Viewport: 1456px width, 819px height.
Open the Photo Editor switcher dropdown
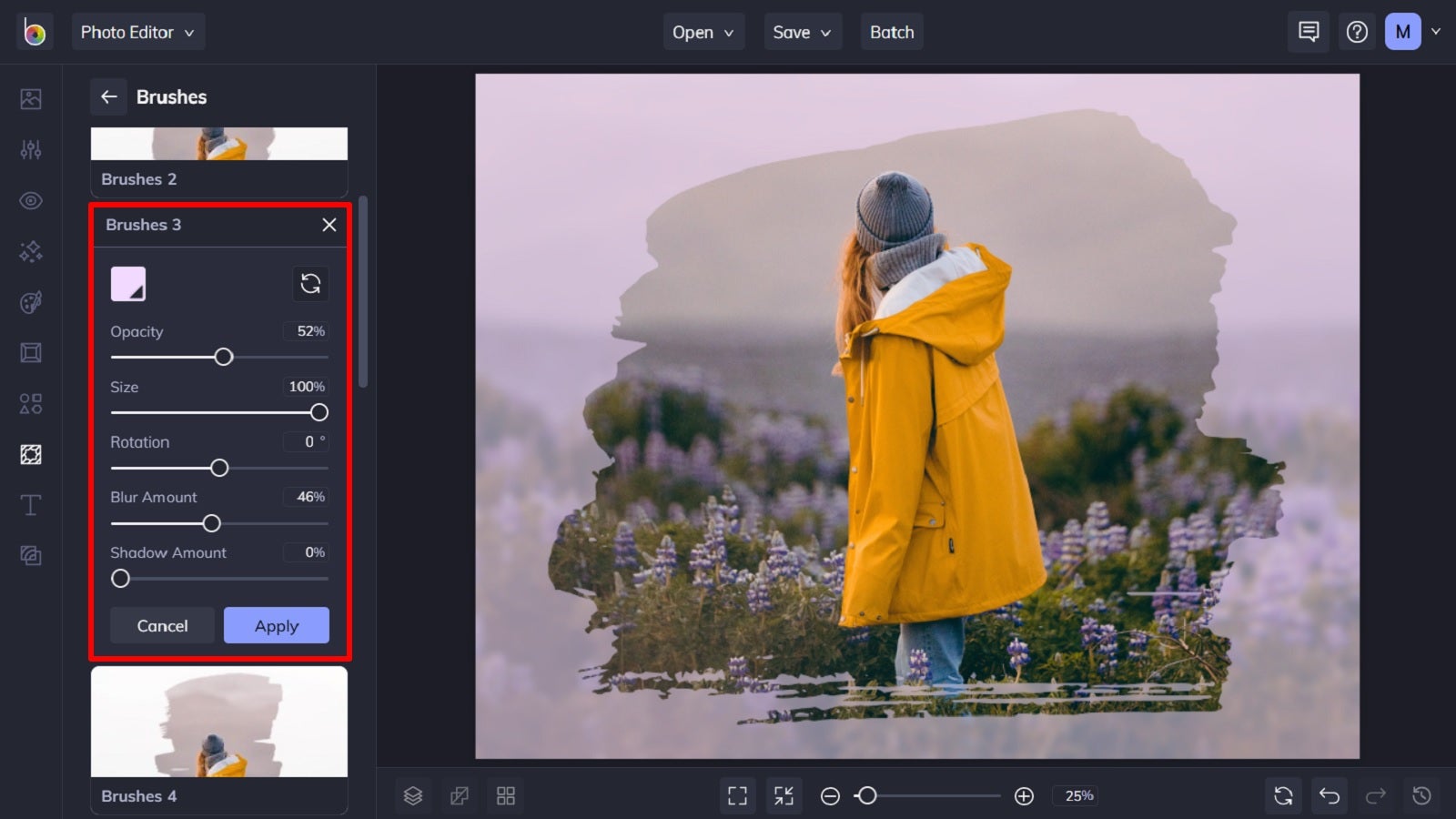138,31
